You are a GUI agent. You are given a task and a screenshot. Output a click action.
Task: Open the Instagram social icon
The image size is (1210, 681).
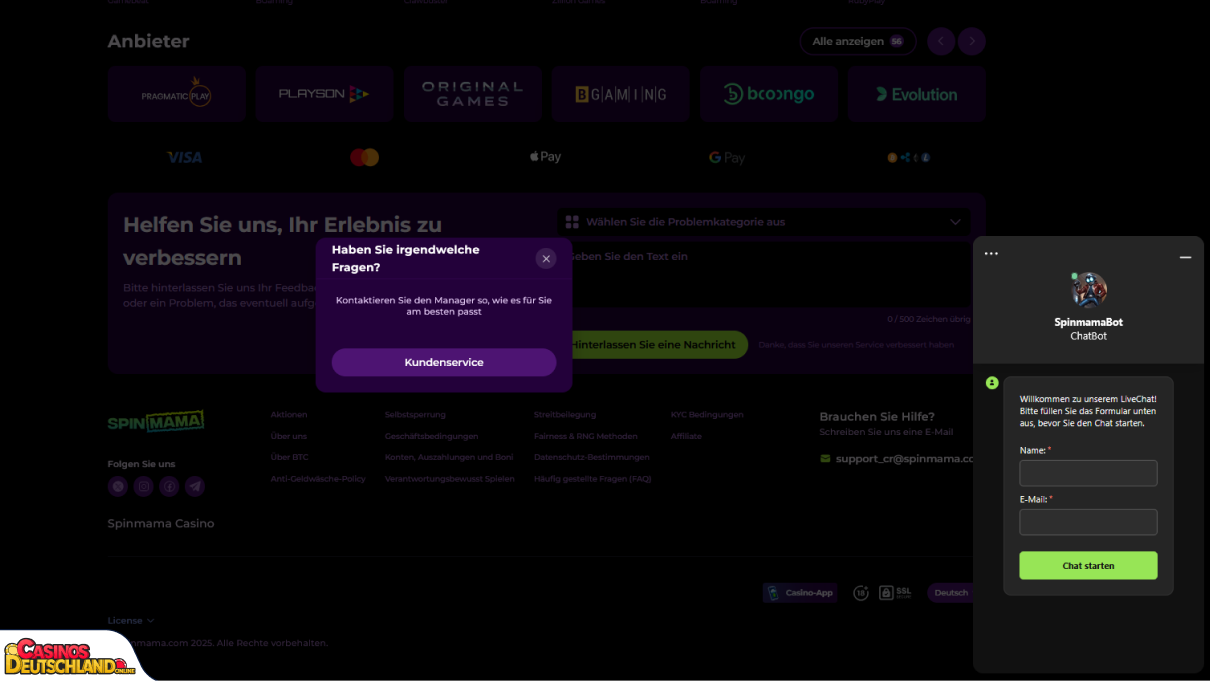pos(144,487)
